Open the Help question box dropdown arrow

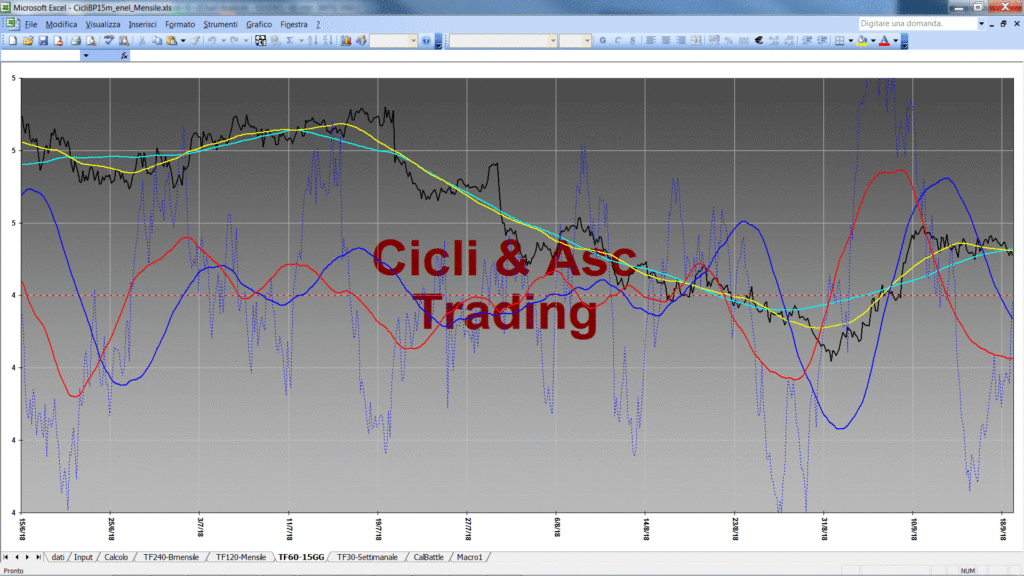[x=981, y=24]
